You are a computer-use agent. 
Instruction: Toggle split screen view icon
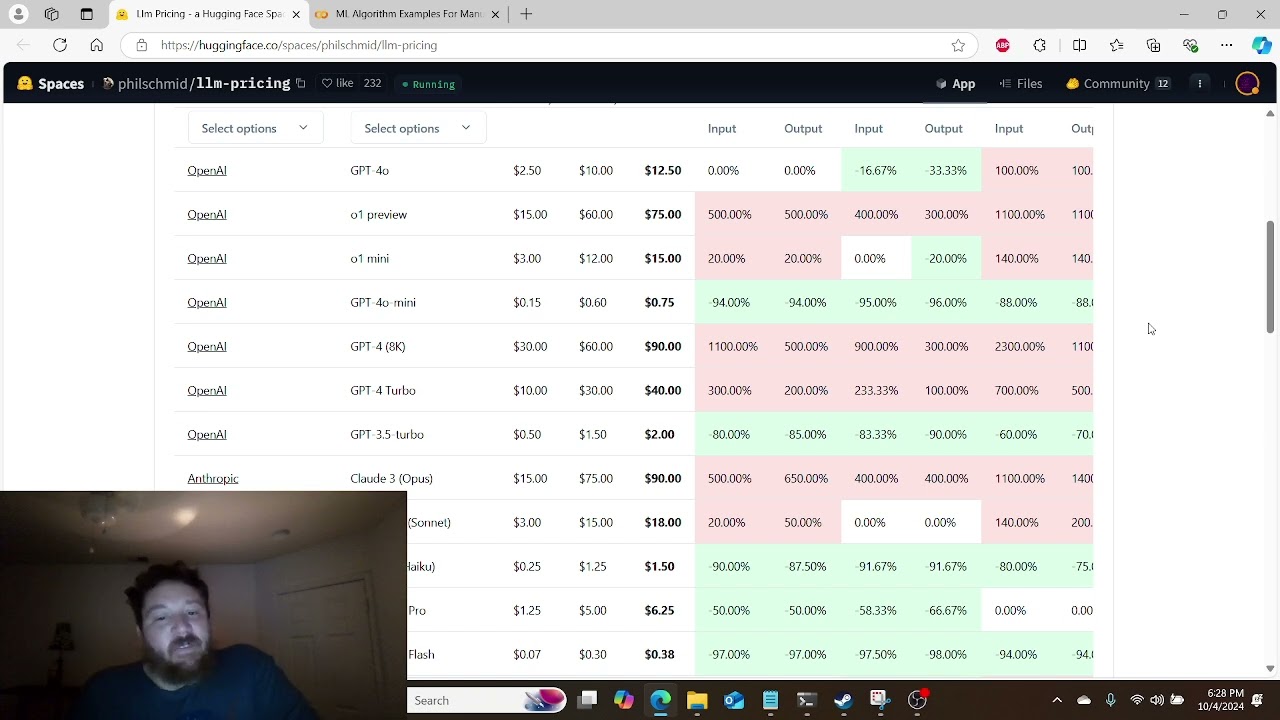(1079, 45)
